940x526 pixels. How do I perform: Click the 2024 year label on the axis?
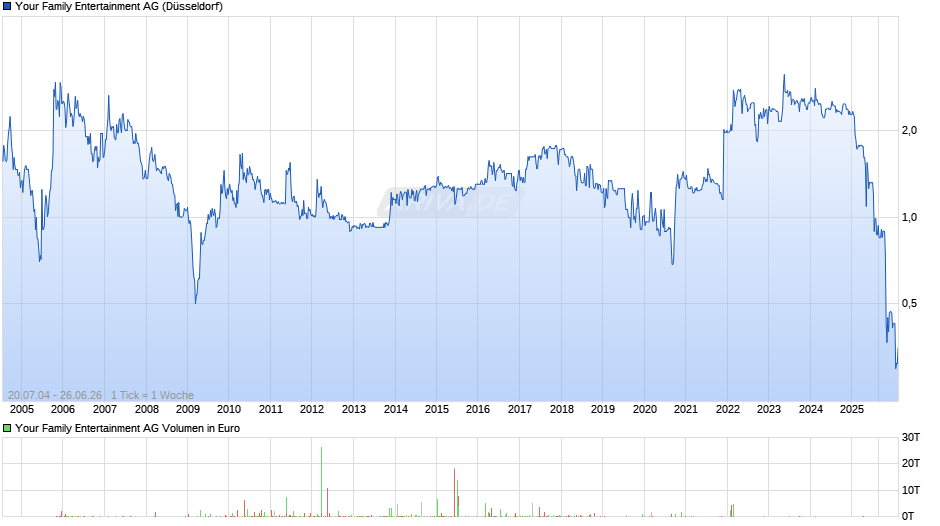coord(811,409)
